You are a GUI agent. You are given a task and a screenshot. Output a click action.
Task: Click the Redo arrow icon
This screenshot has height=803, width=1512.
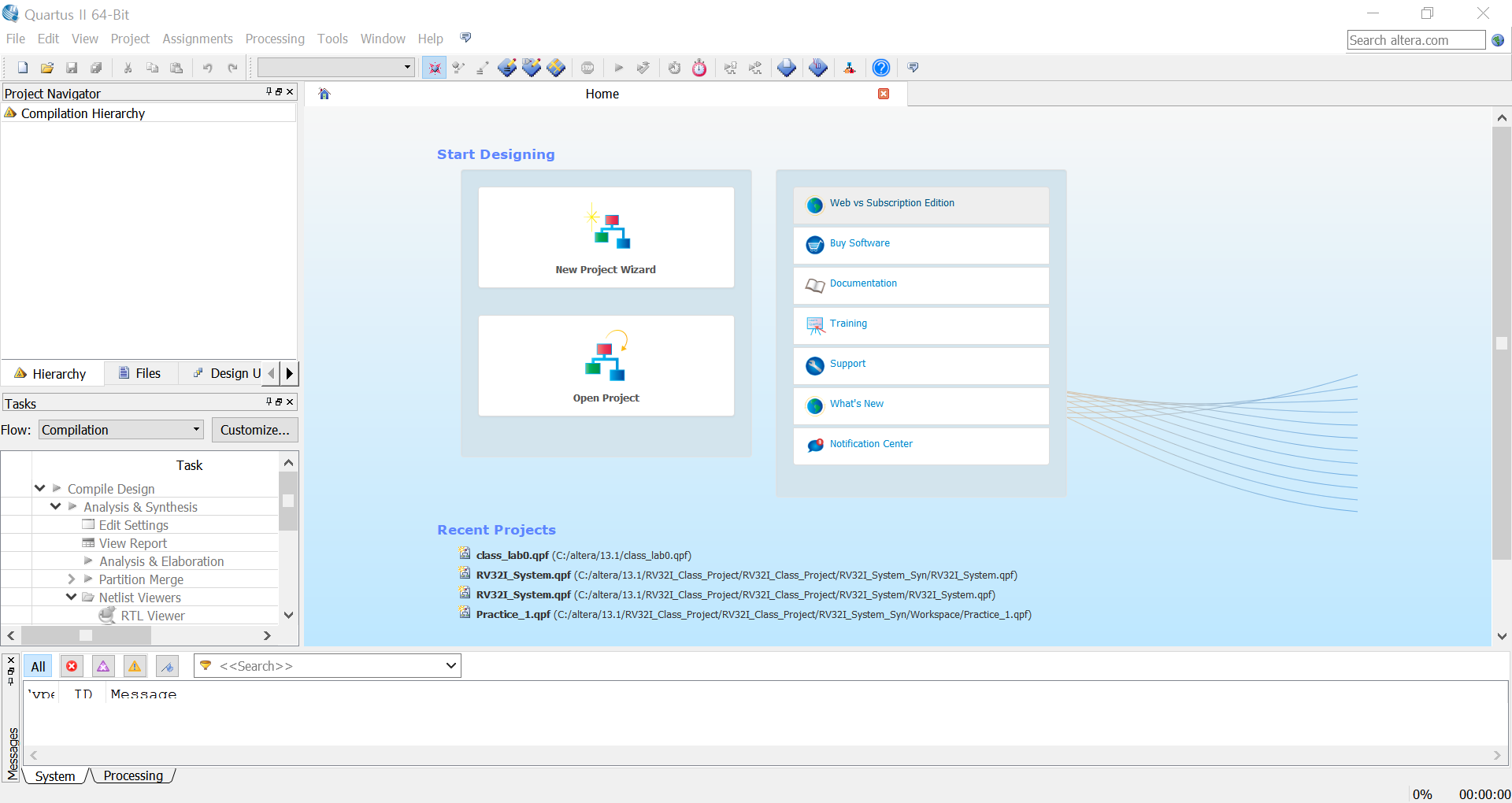pos(233,68)
